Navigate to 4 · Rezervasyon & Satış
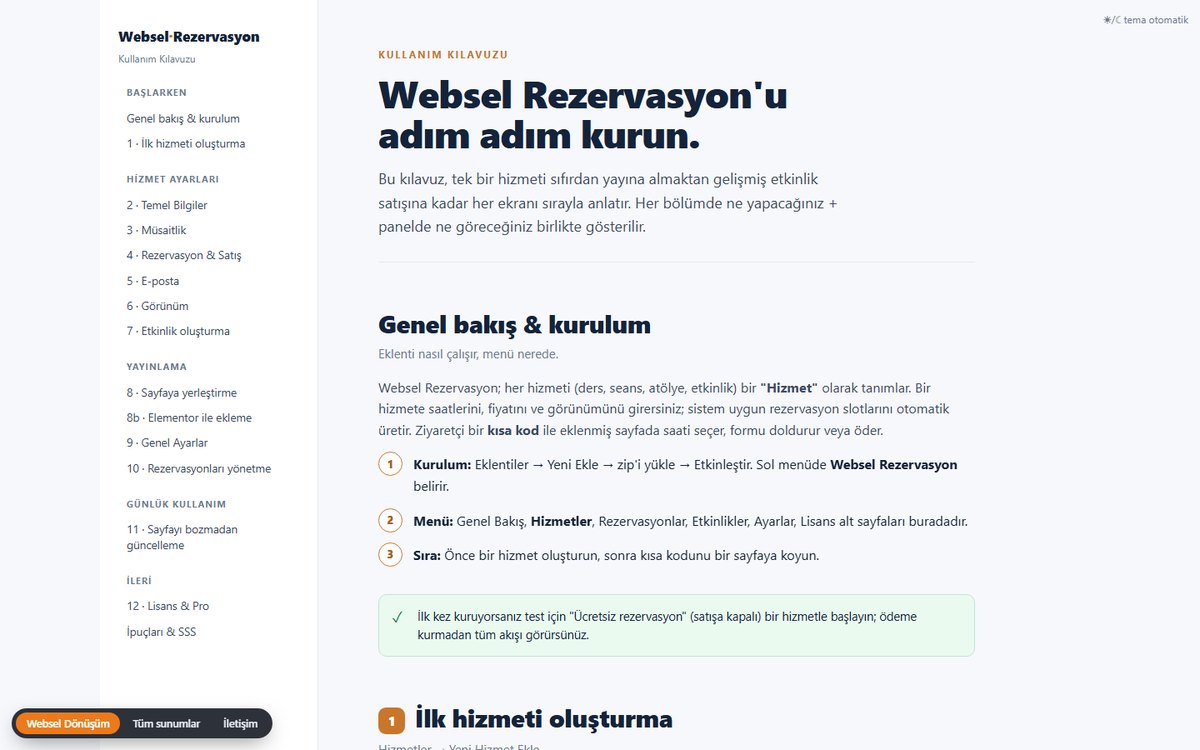The width and height of the screenshot is (1200, 750). click(x=184, y=255)
